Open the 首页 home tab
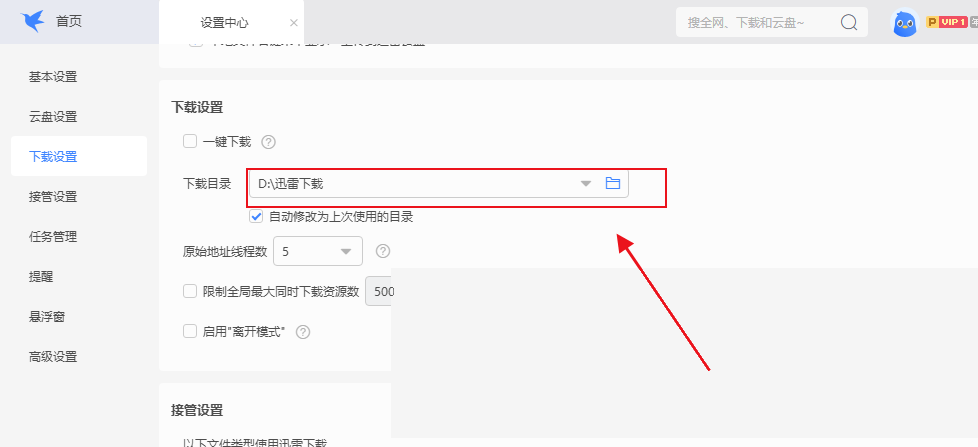 (69, 22)
